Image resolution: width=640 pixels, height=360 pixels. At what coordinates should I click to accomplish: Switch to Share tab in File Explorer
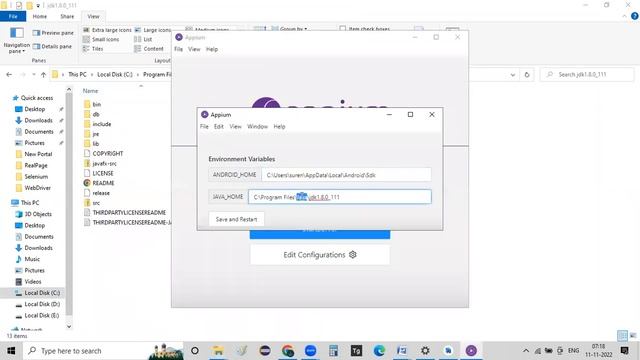(x=67, y=16)
